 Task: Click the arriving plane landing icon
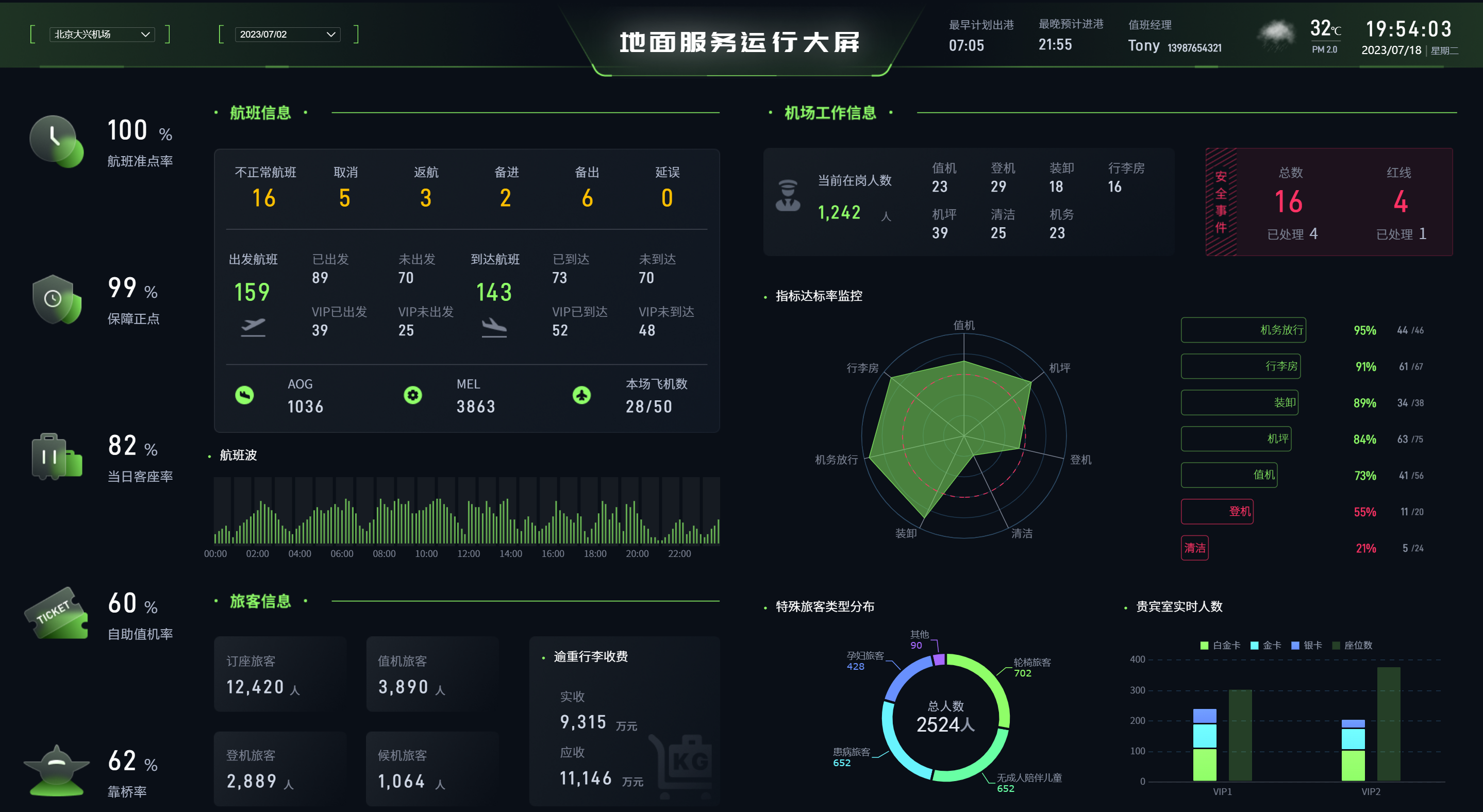click(494, 327)
